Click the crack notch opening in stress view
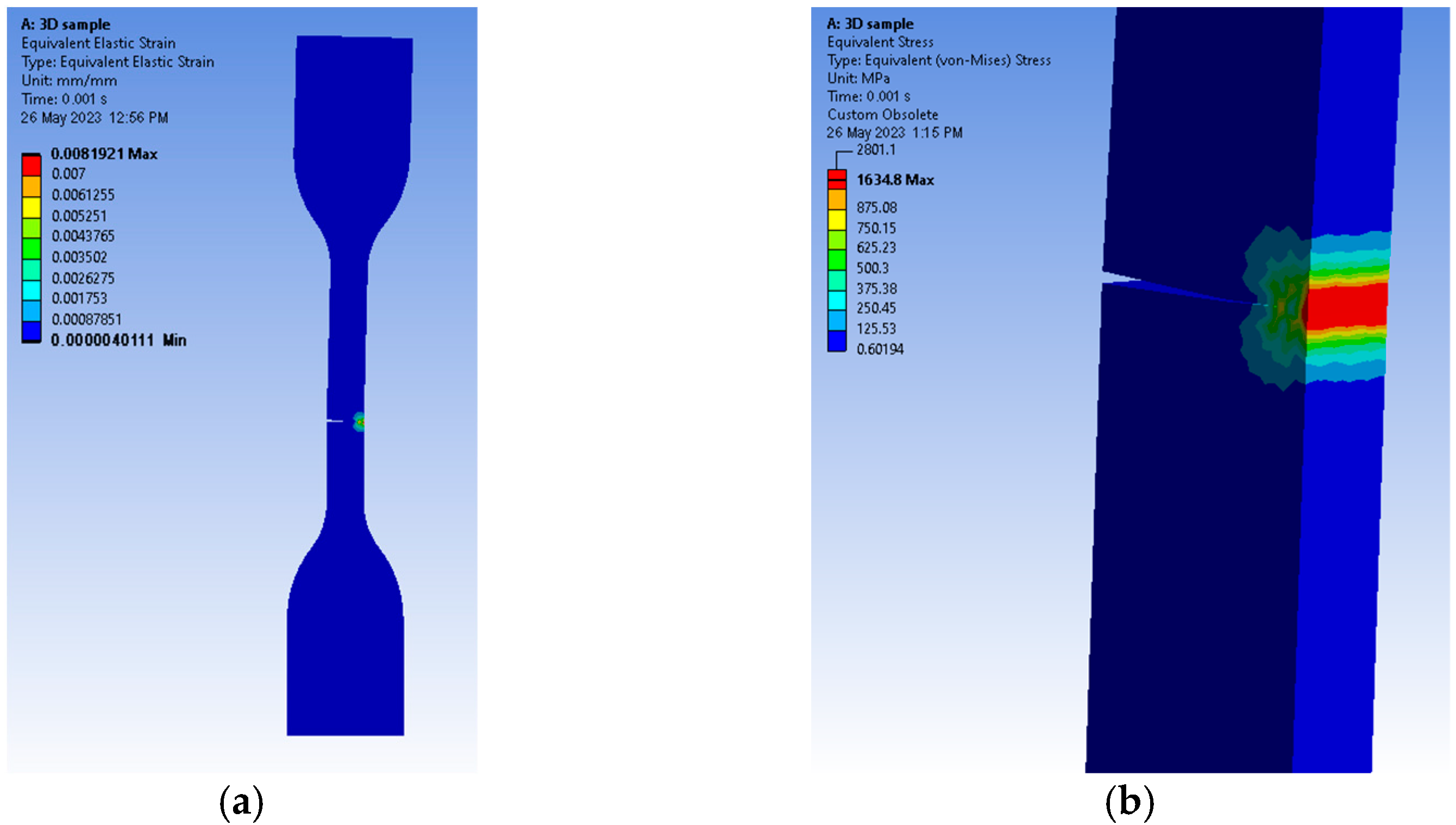The image size is (1456, 825). [x=1112, y=276]
